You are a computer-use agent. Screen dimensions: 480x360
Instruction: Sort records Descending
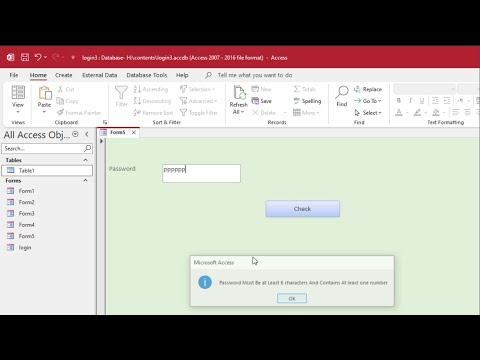(x=152, y=101)
